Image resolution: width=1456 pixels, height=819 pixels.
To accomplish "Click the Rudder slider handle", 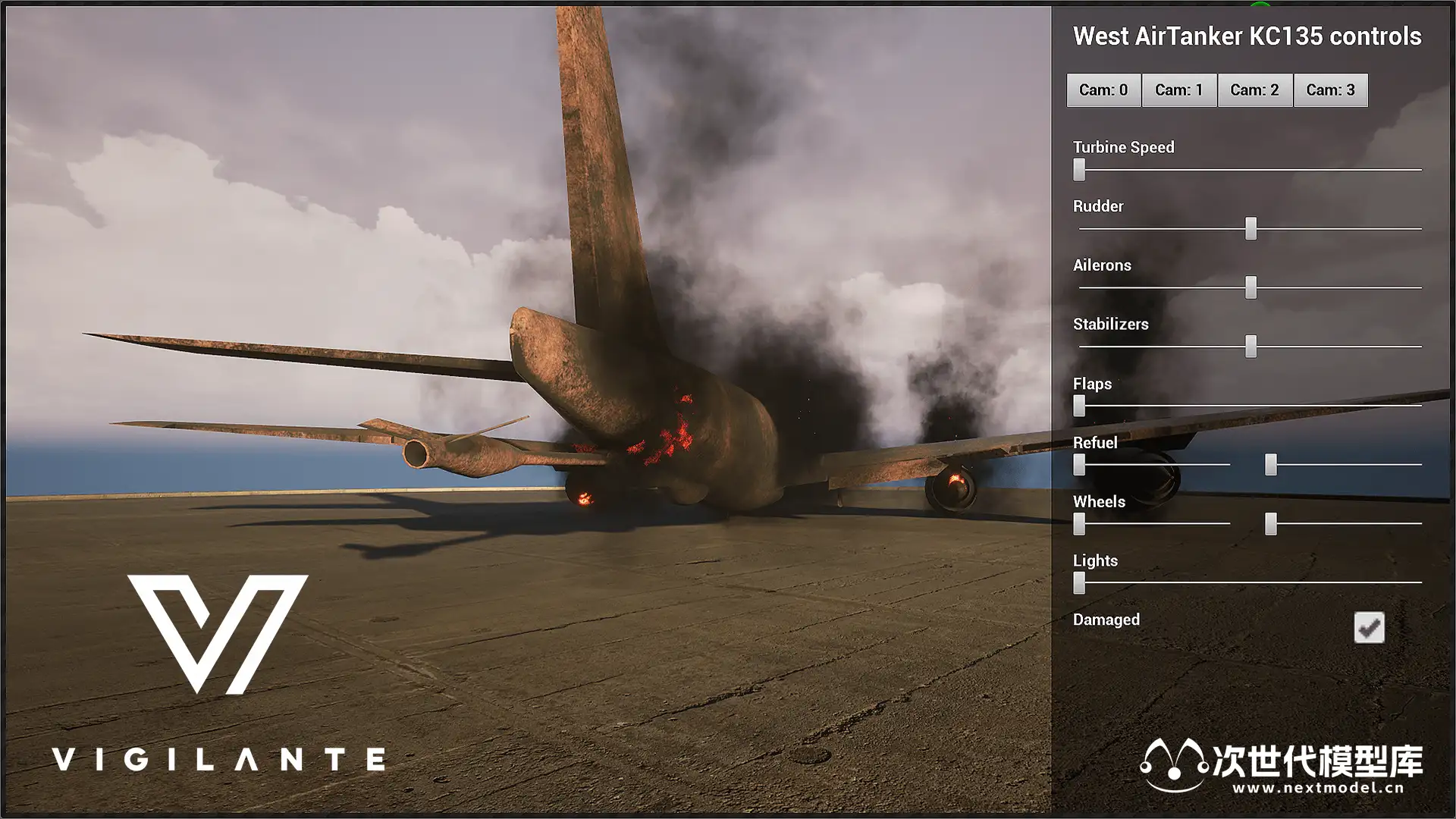I will pyautogui.click(x=1250, y=228).
